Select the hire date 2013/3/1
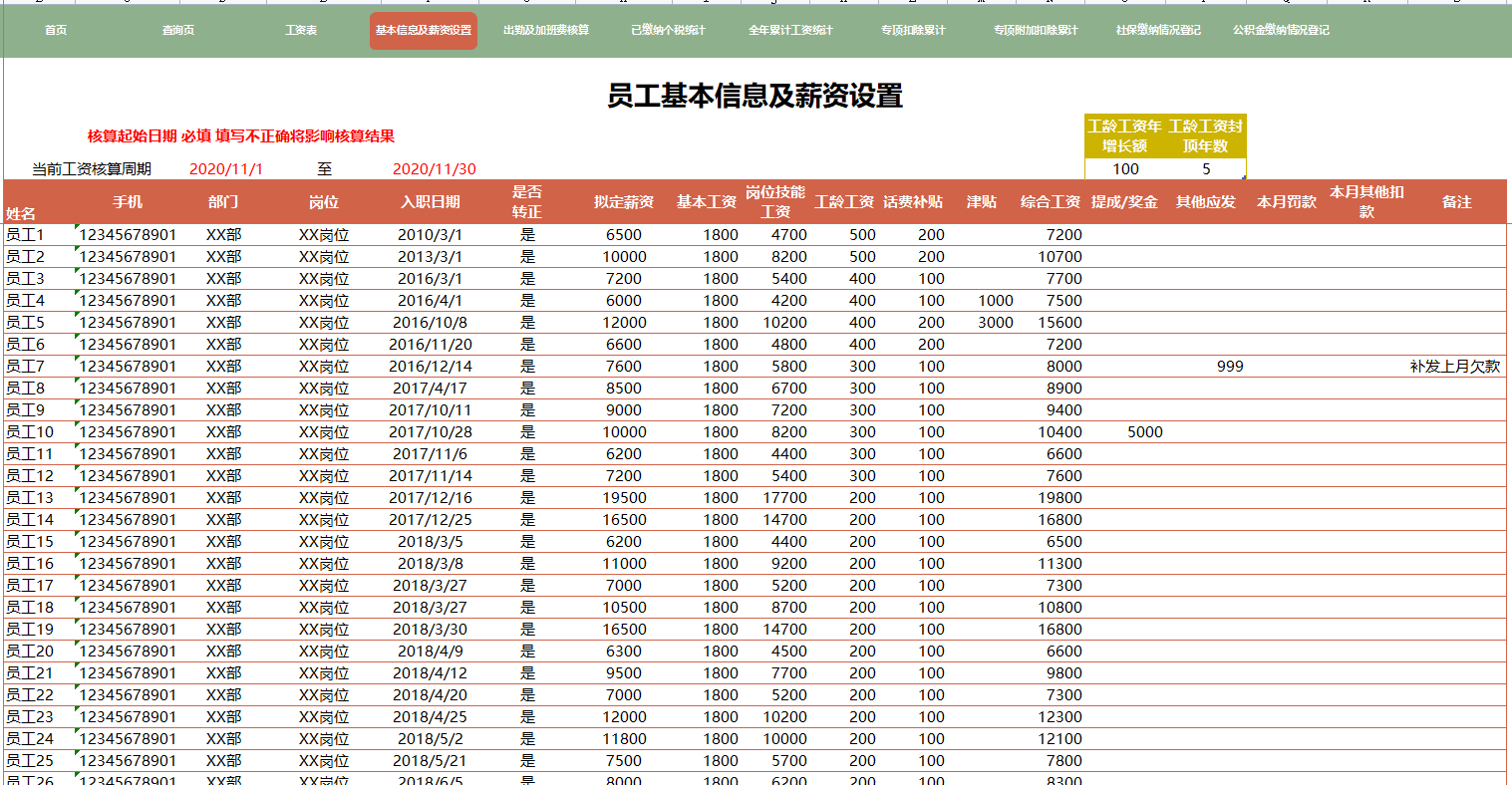1512x785 pixels. [431, 257]
